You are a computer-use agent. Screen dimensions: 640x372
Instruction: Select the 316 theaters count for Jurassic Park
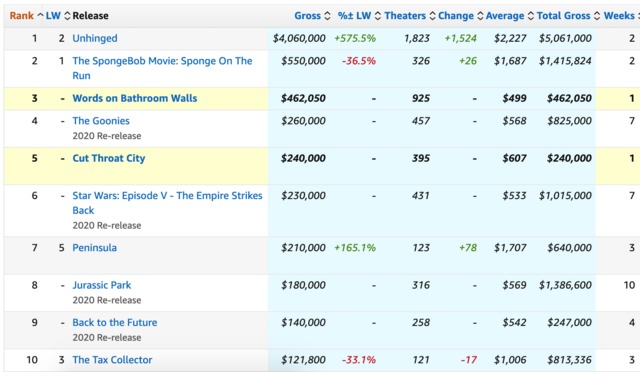pos(421,285)
